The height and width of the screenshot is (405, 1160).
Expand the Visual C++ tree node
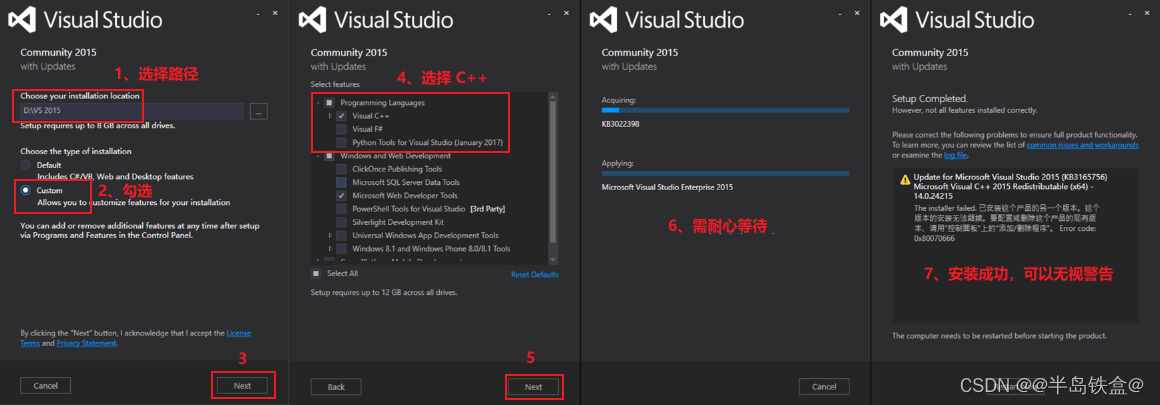330,116
